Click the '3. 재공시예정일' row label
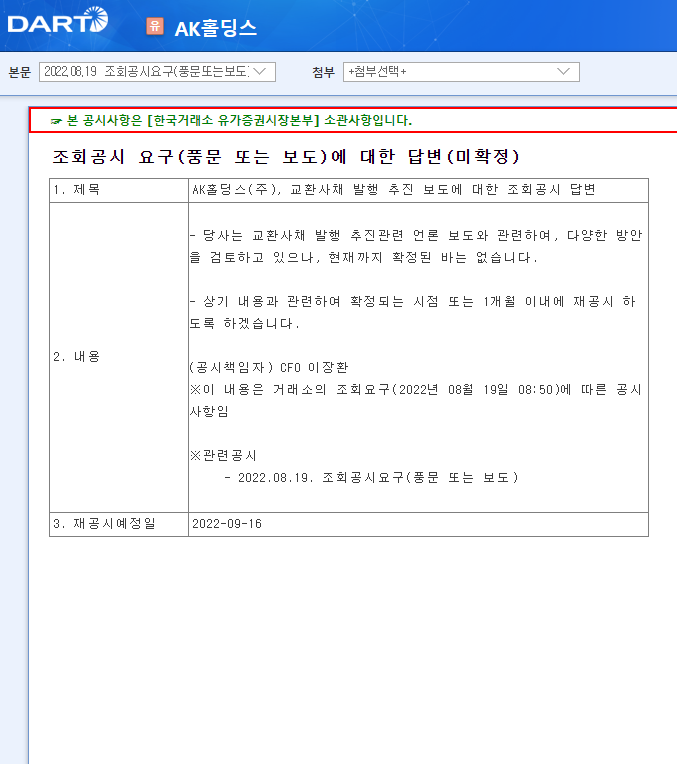The width and height of the screenshot is (677, 764). tap(104, 524)
